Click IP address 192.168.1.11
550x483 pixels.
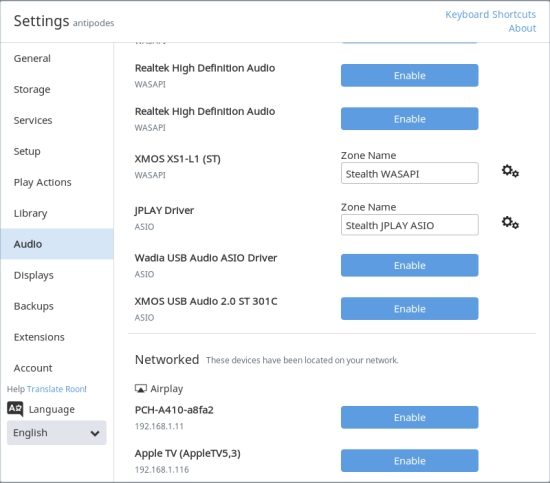pyautogui.click(x=159, y=426)
